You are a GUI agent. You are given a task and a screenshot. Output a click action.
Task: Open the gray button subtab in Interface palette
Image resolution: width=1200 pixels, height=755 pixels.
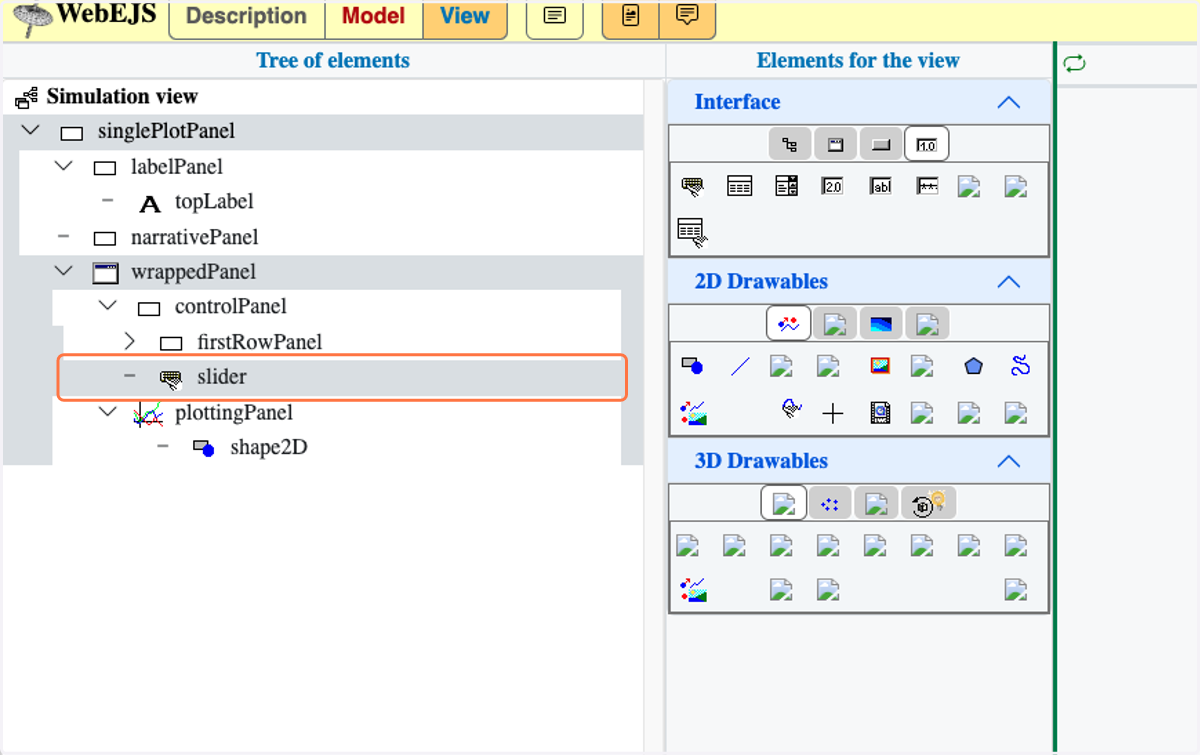pyautogui.click(x=881, y=145)
